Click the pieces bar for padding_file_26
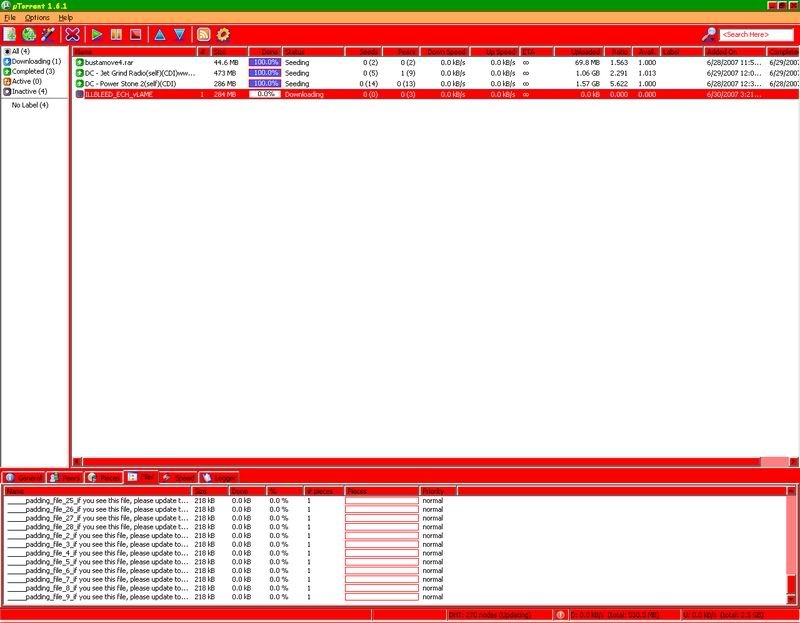 click(382, 510)
